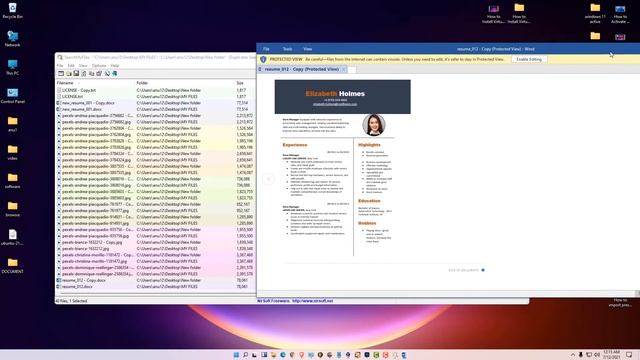This screenshot has width=640, height=360.
Task: Click the Recycle Bin desktop icon
Action: 12,11
